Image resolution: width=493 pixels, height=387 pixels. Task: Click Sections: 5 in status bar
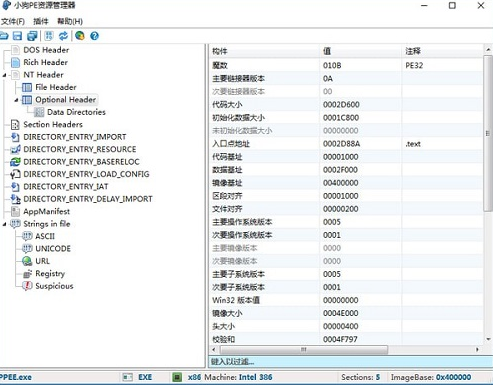pyautogui.click(x=360, y=377)
